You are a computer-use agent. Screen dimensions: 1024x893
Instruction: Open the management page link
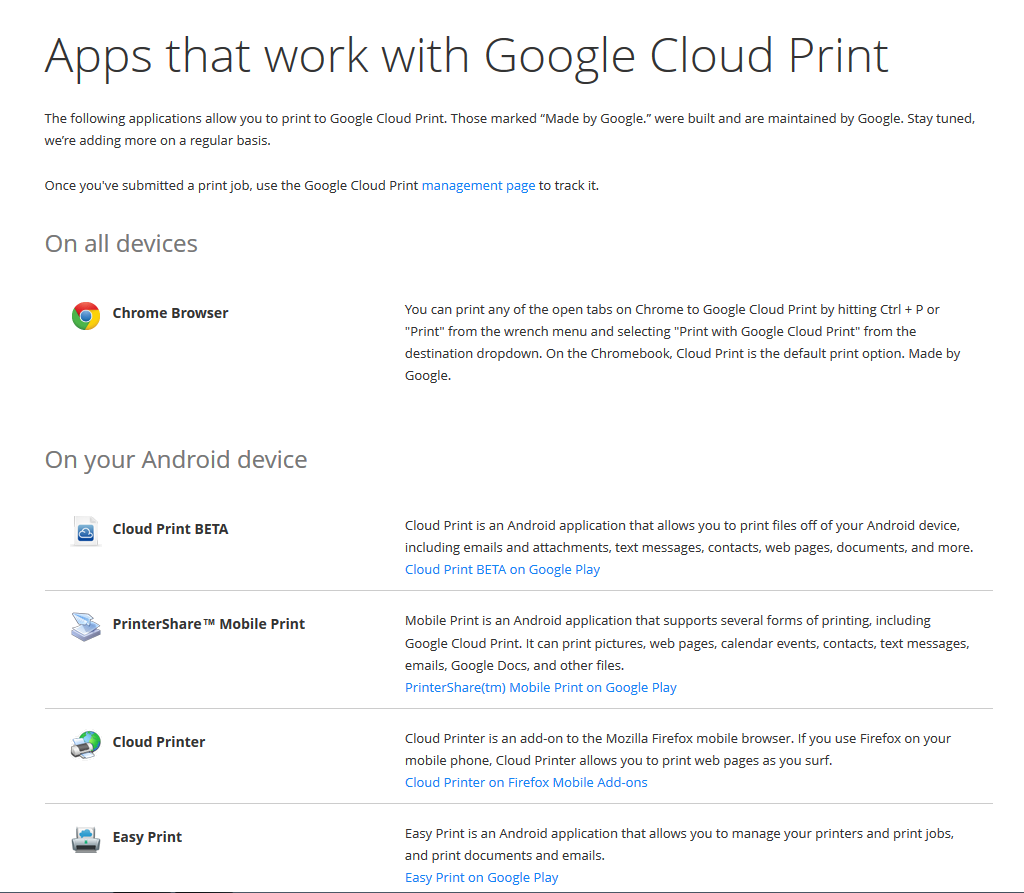coord(478,185)
